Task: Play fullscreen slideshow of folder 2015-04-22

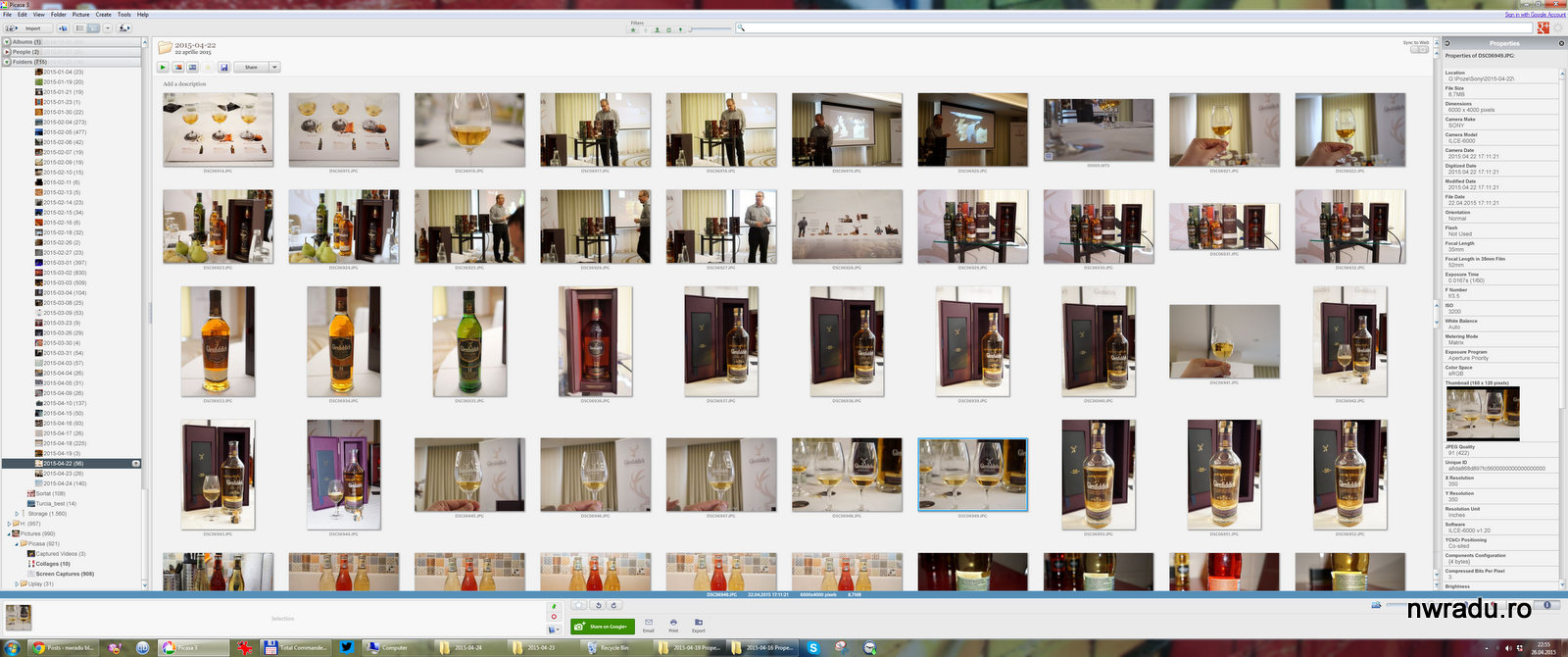Action: (x=164, y=68)
